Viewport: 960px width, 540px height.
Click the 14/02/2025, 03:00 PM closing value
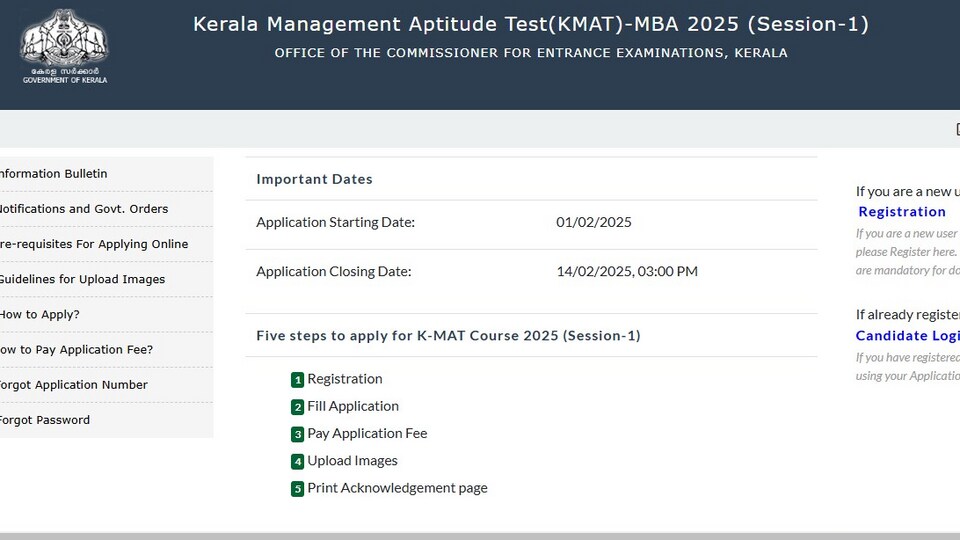tap(627, 271)
